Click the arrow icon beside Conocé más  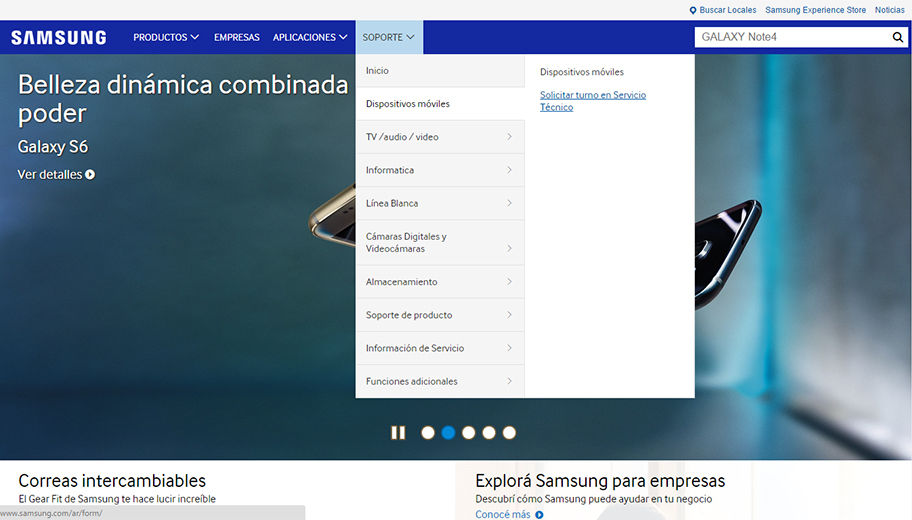coord(539,515)
